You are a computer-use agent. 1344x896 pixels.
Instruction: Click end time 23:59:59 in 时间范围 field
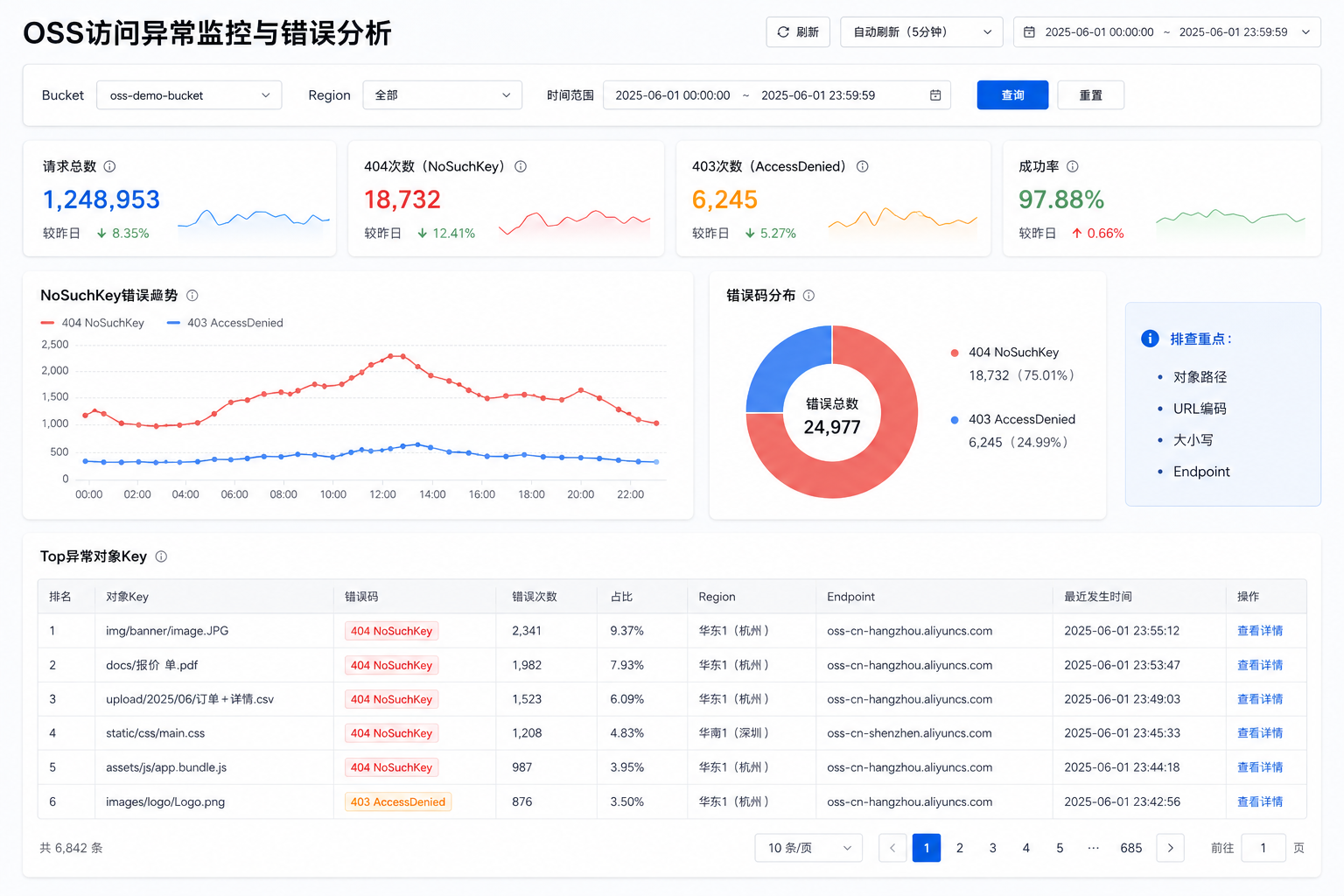pos(818,95)
